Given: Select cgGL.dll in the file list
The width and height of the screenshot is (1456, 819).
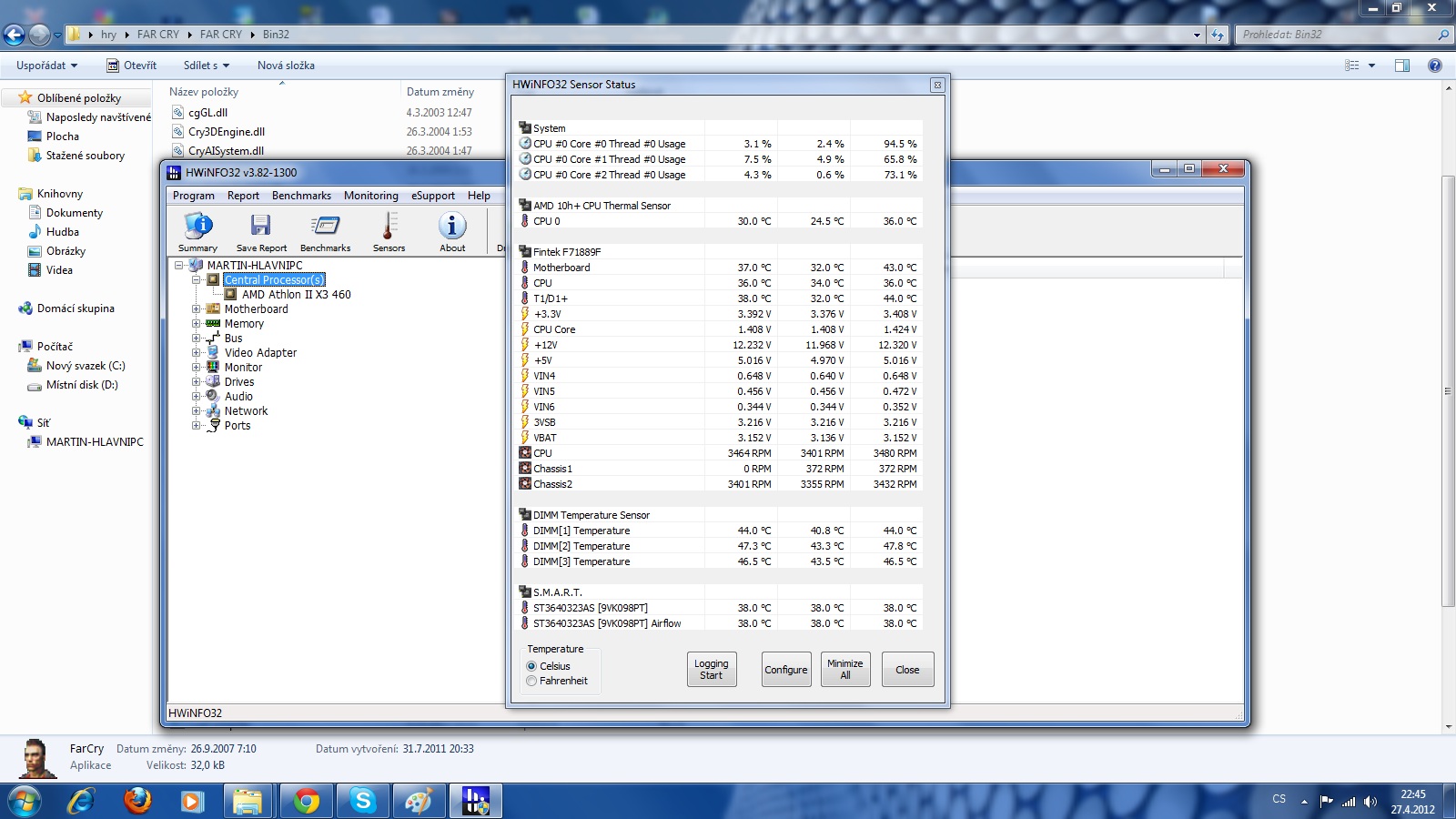Looking at the screenshot, I should [x=207, y=113].
